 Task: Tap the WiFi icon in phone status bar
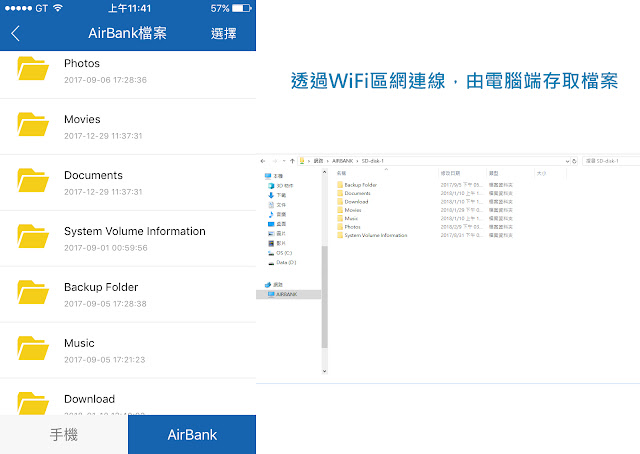coord(58,8)
